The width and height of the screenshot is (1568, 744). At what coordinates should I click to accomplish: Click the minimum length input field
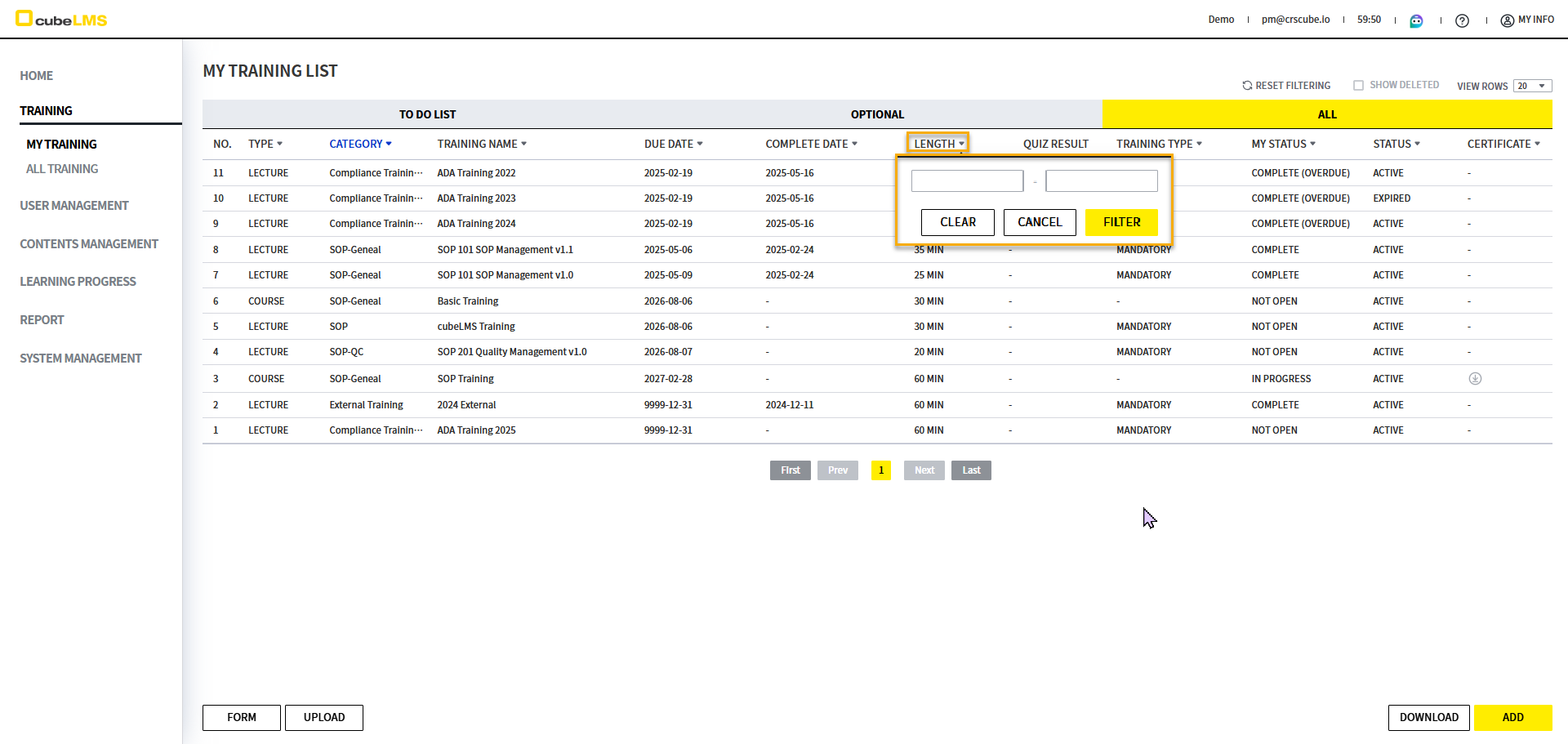[x=967, y=181]
